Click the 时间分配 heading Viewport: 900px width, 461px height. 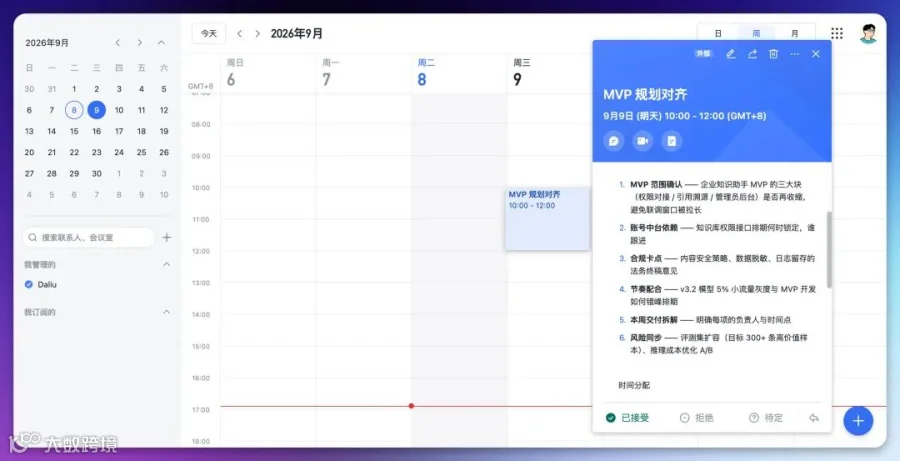(634, 385)
